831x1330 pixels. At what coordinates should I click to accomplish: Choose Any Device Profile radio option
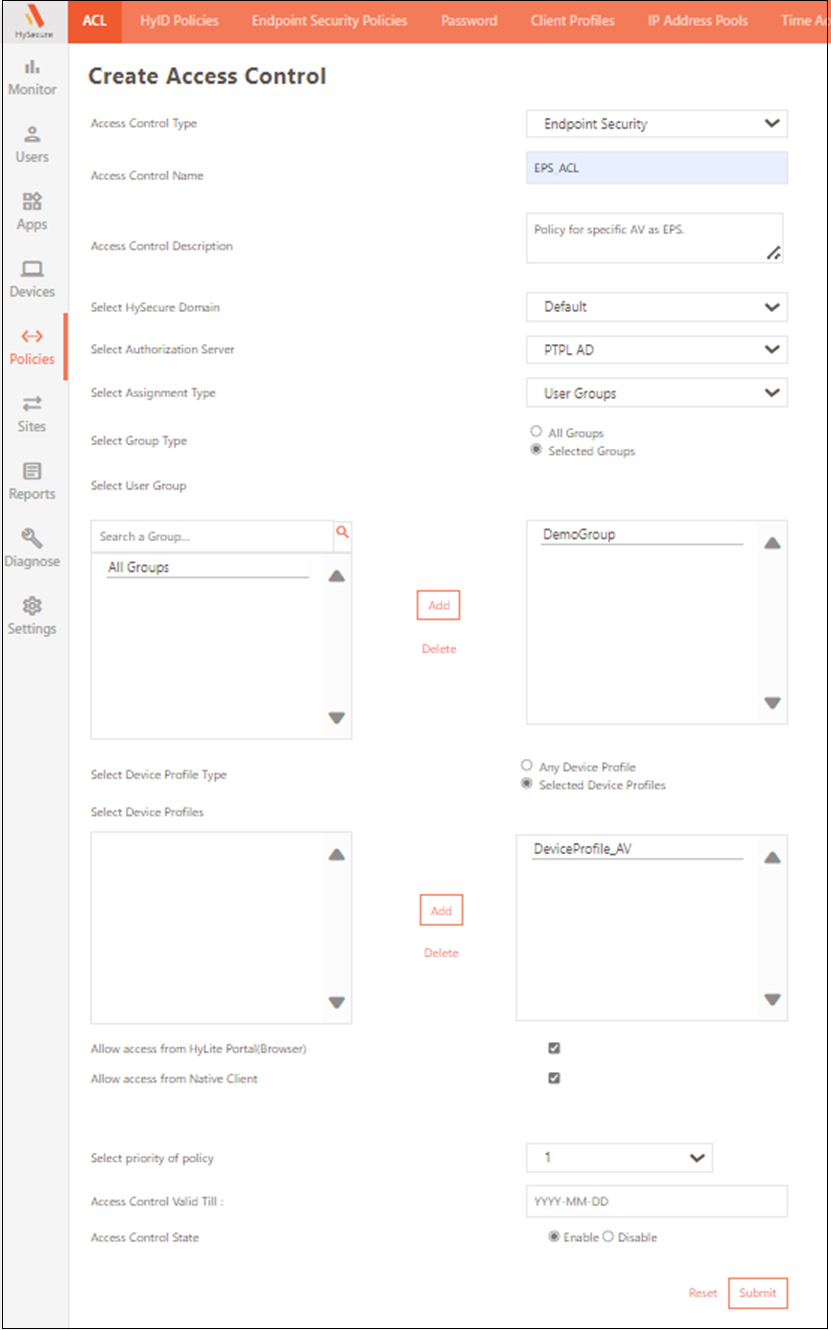(x=526, y=766)
